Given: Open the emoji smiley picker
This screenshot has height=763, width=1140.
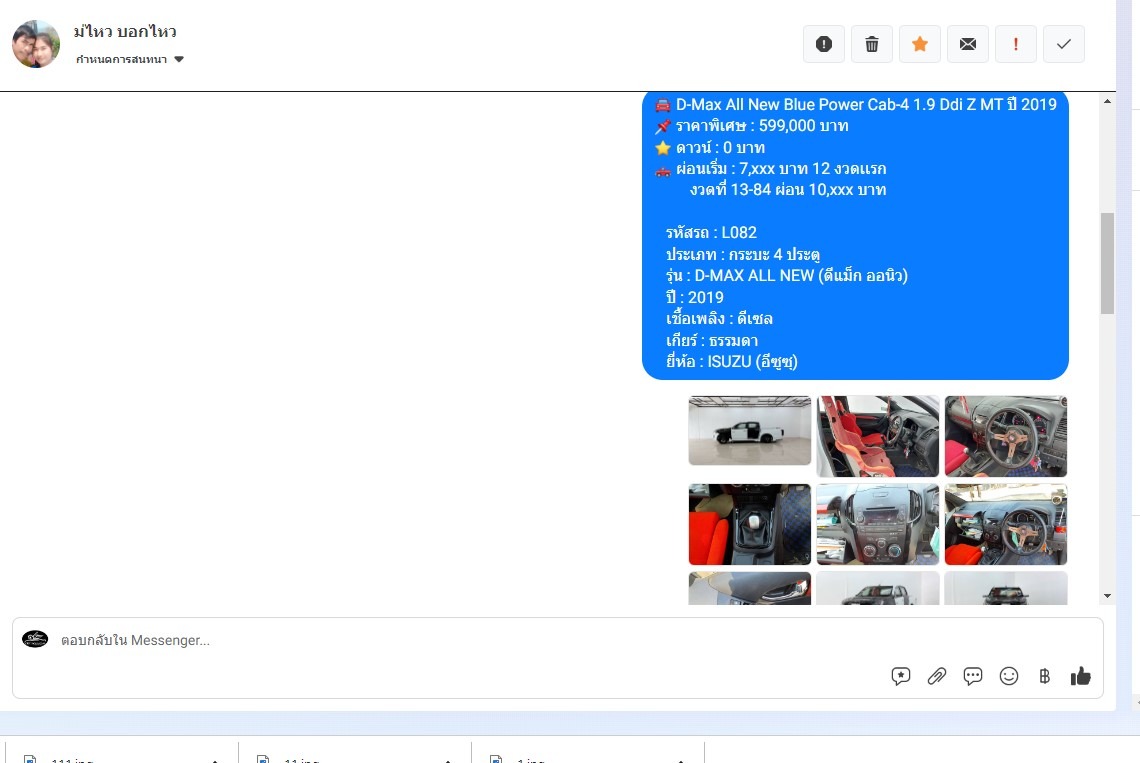Looking at the screenshot, I should [1008, 676].
